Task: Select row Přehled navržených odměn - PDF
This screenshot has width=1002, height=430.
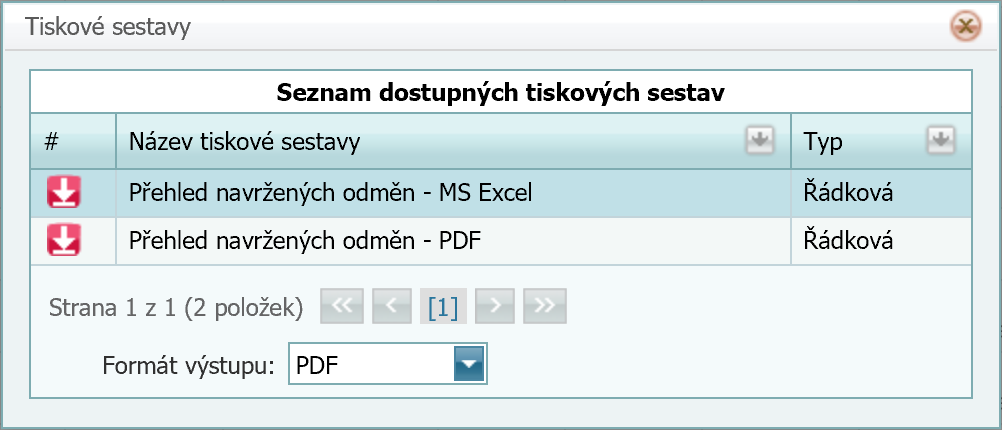Action: click(x=501, y=241)
